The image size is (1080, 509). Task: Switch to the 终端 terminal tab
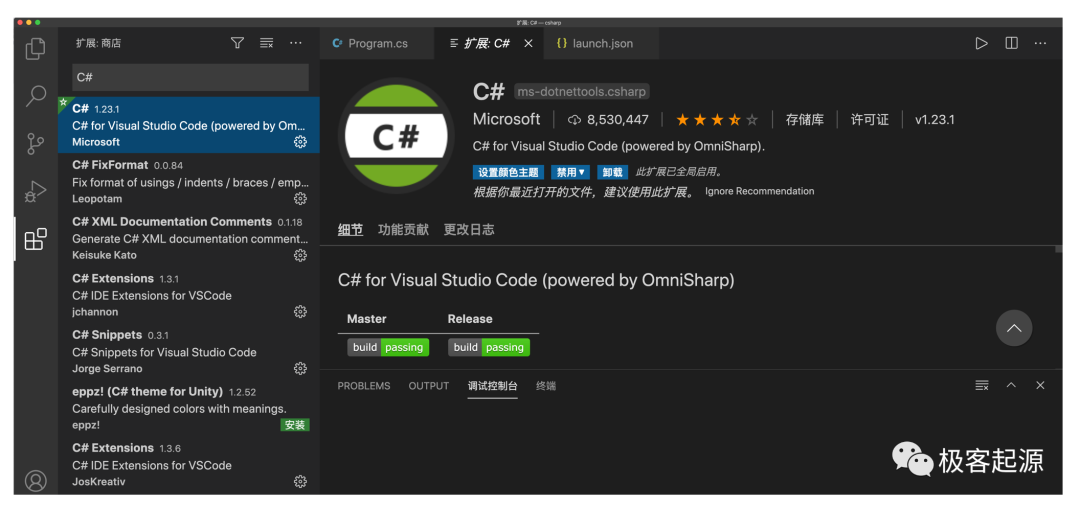546,386
